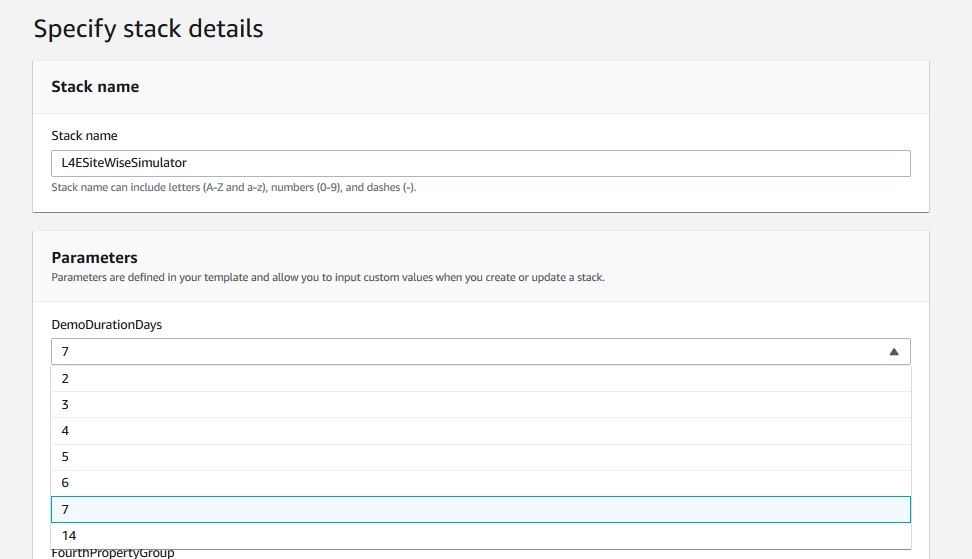The height and width of the screenshot is (559, 972).
Task: Click the Specify stack details page title
Action: click(148, 29)
